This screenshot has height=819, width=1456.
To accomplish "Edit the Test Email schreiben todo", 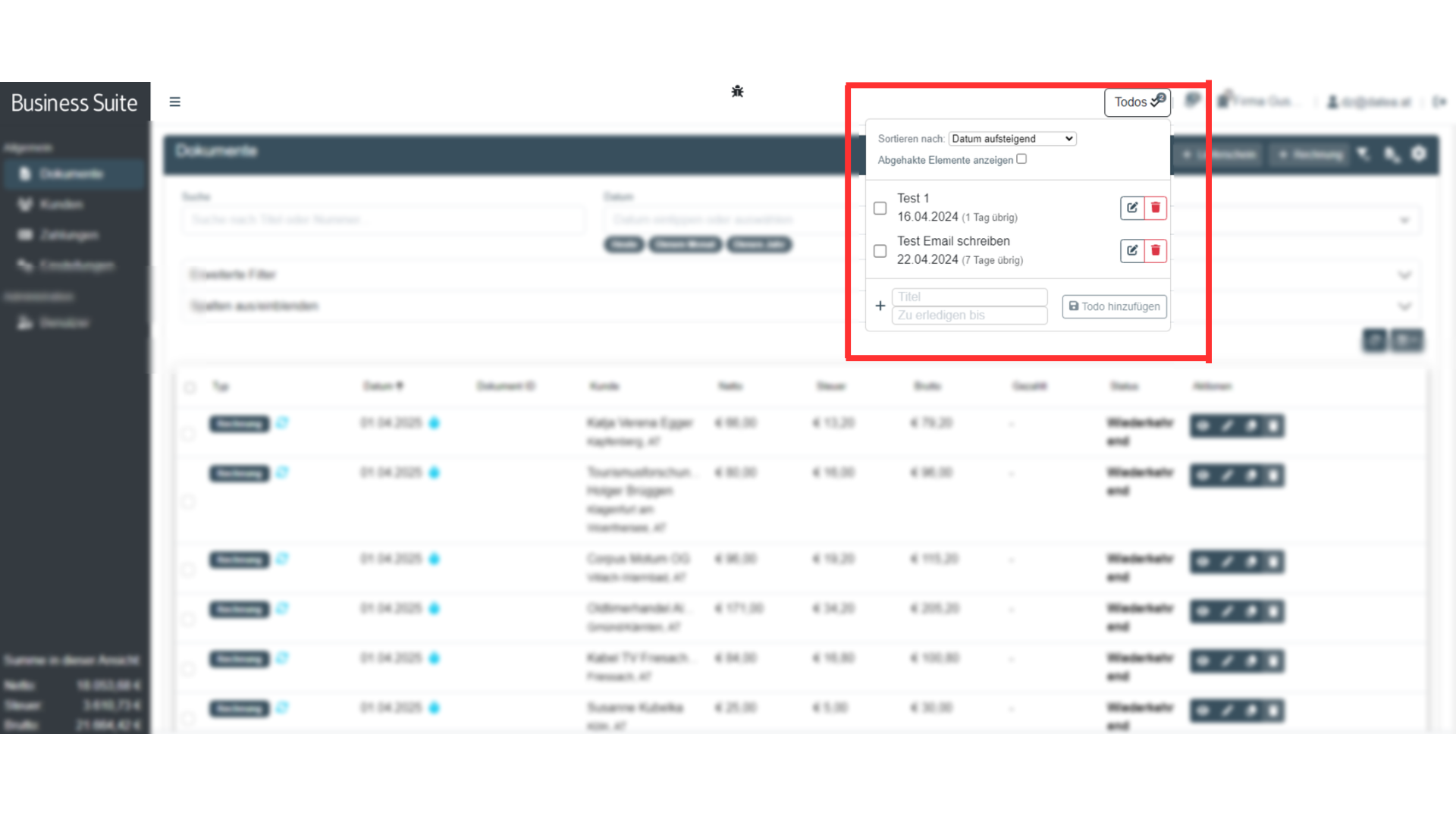I will [1131, 250].
